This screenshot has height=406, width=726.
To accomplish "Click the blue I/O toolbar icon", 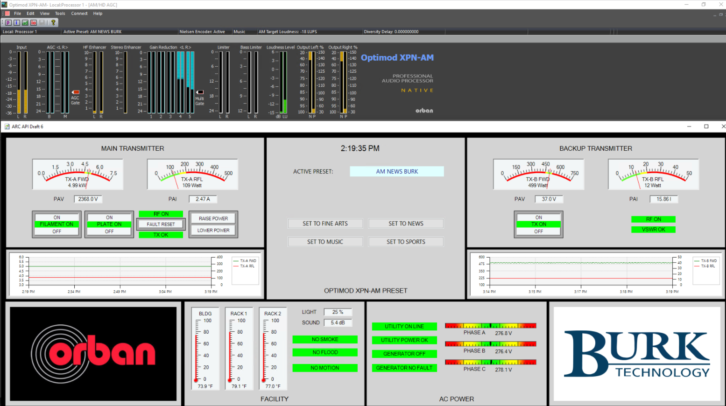I will tap(17, 22).
